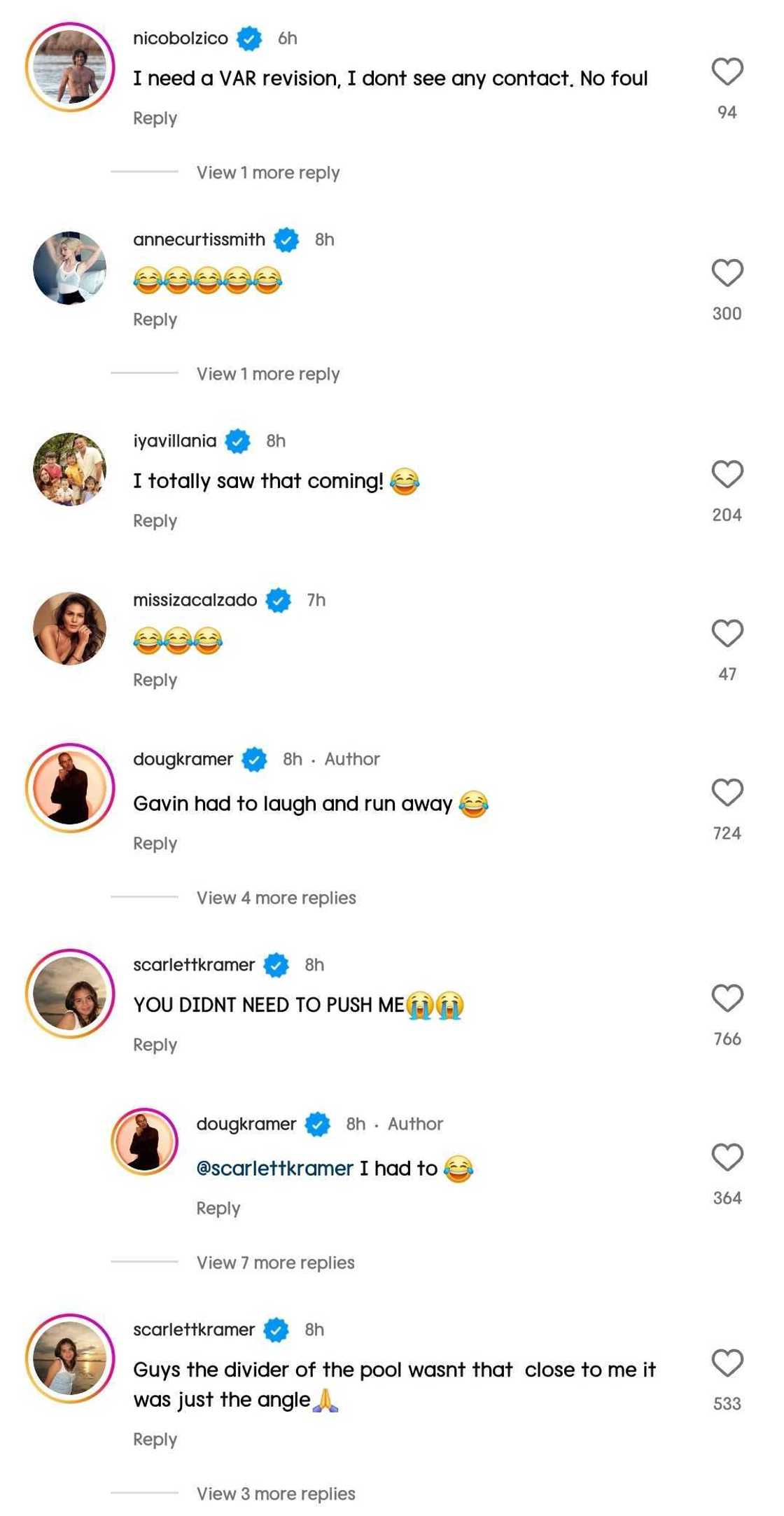Expand 'View 4 more replies' under dougkramer
The width and height of the screenshot is (784, 1516).
[276, 898]
